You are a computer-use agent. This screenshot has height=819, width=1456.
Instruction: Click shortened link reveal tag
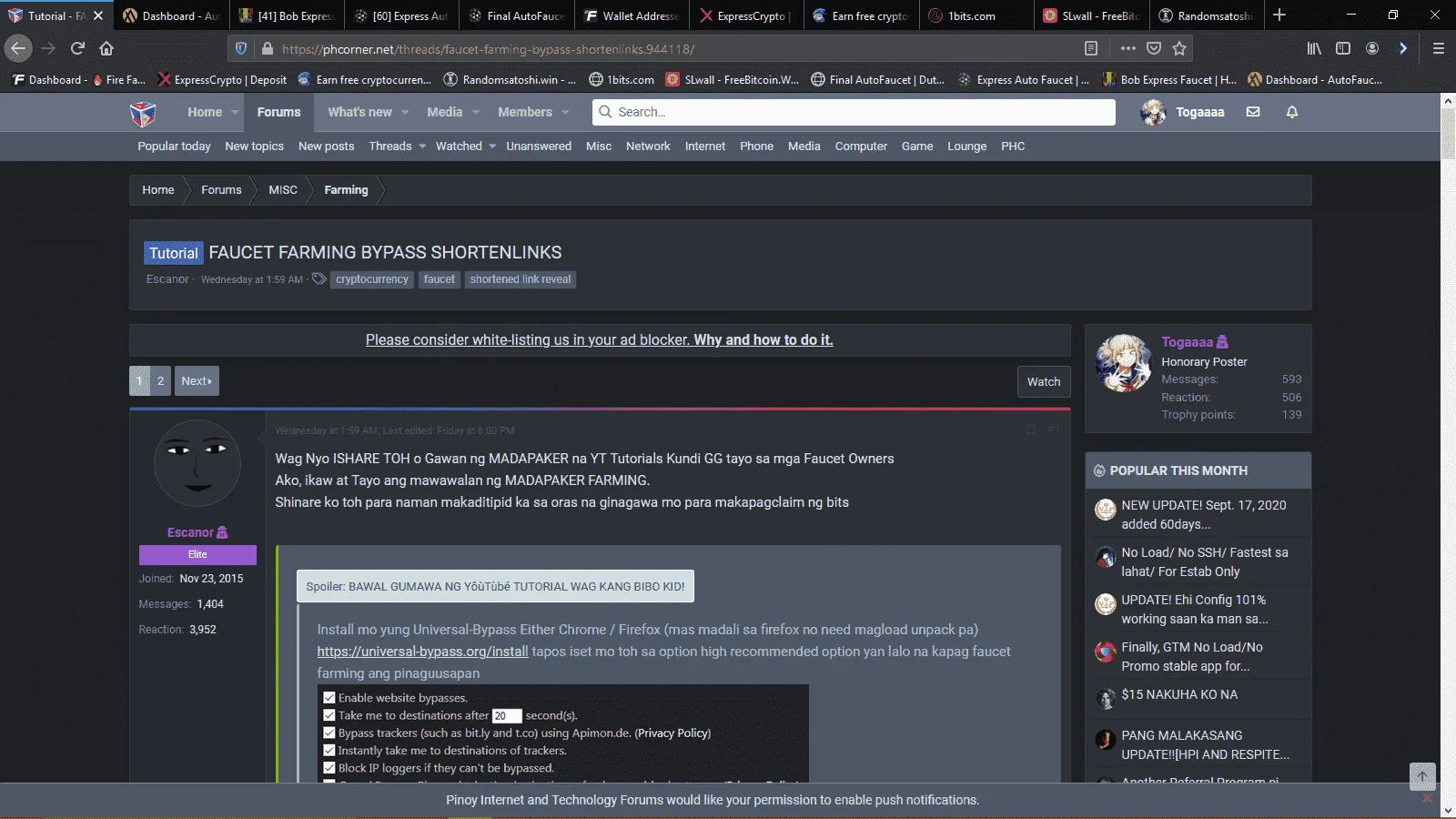(x=521, y=279)
